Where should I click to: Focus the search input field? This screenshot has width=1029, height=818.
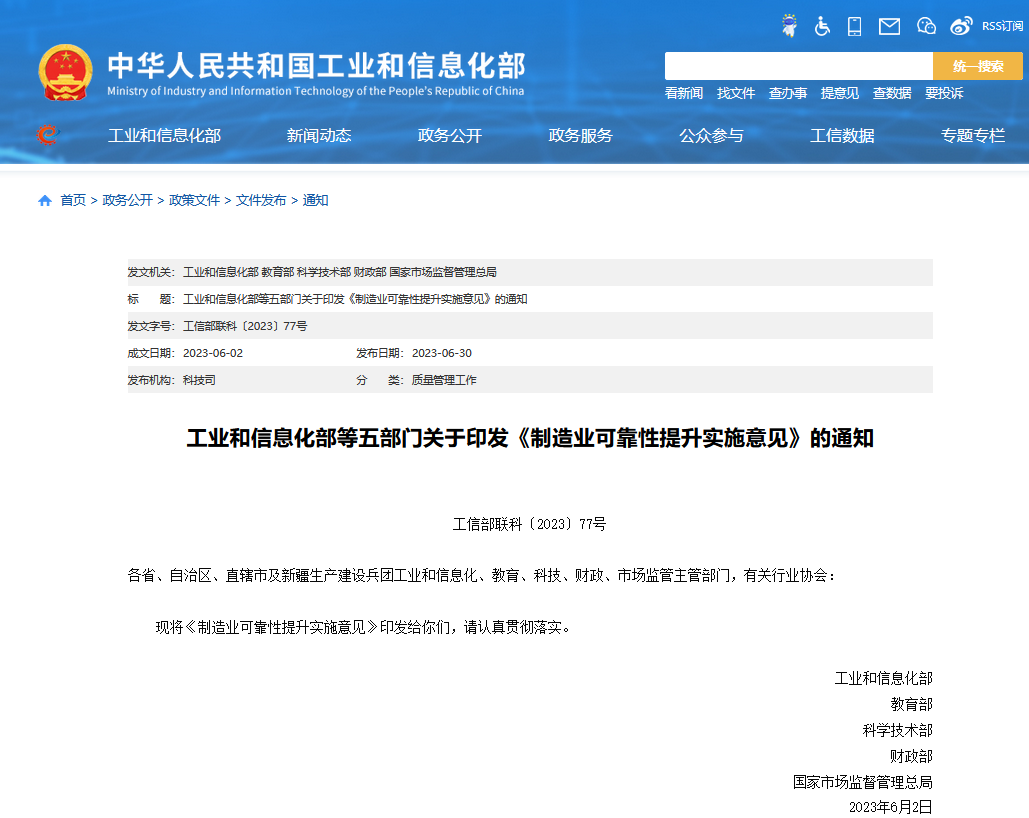pos(798,66)
